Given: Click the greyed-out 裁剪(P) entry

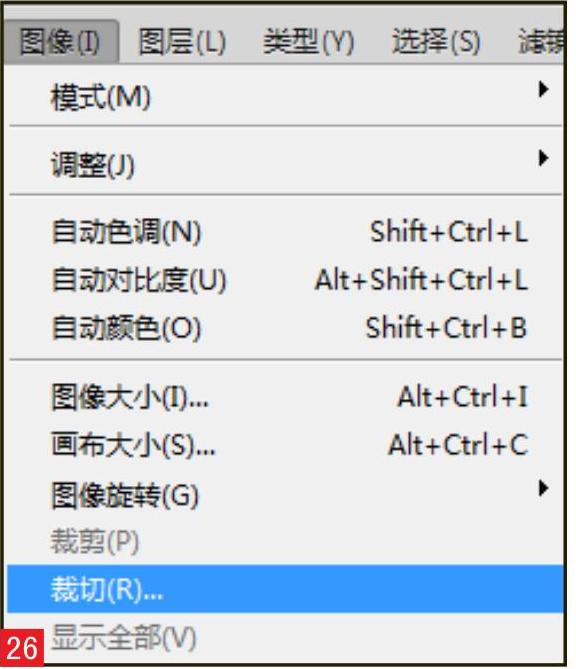Looking at the screenshot, I should (x=285, y=541).
